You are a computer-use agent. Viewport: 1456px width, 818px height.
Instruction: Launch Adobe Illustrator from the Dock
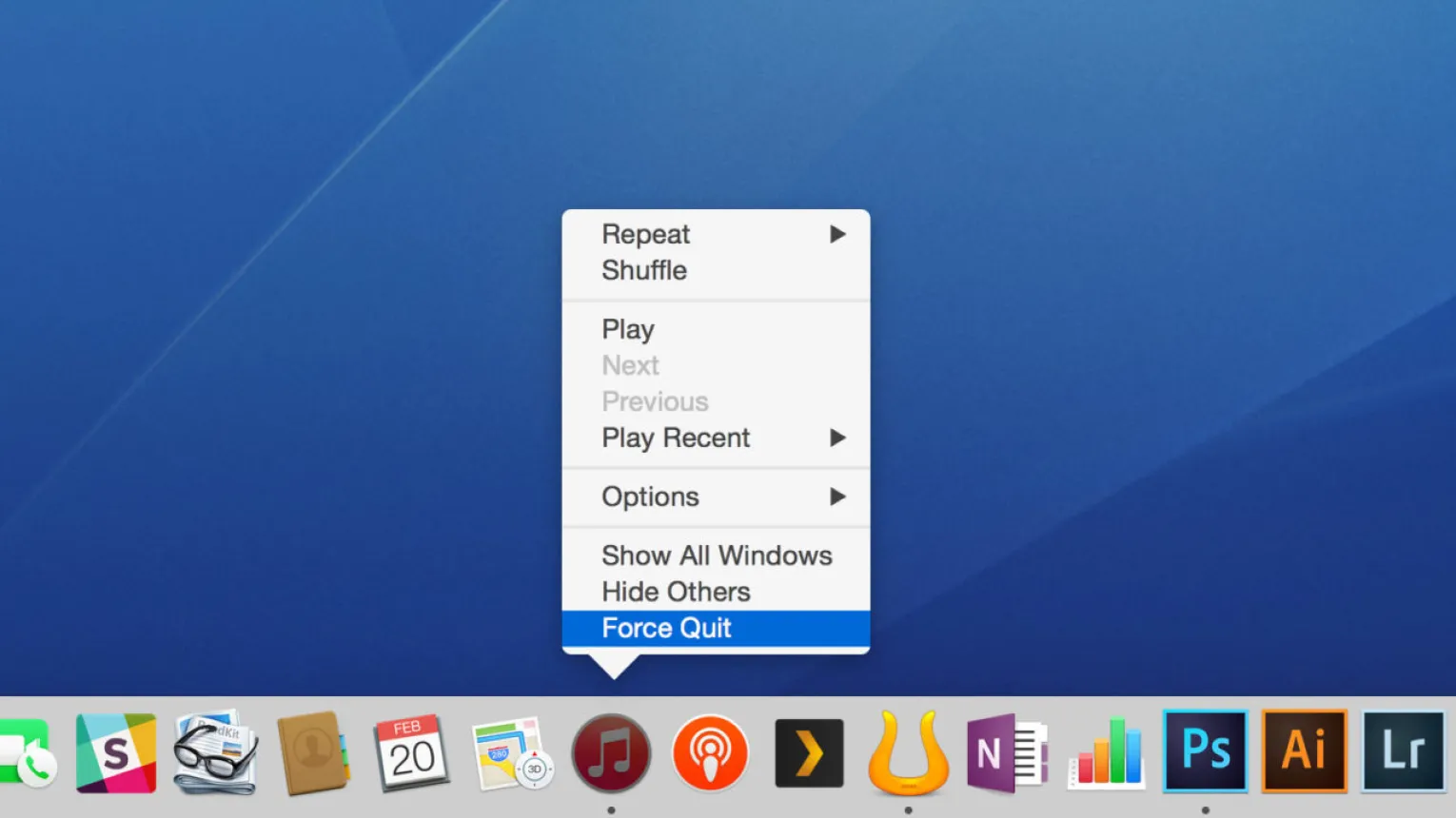click(1305, 751)
